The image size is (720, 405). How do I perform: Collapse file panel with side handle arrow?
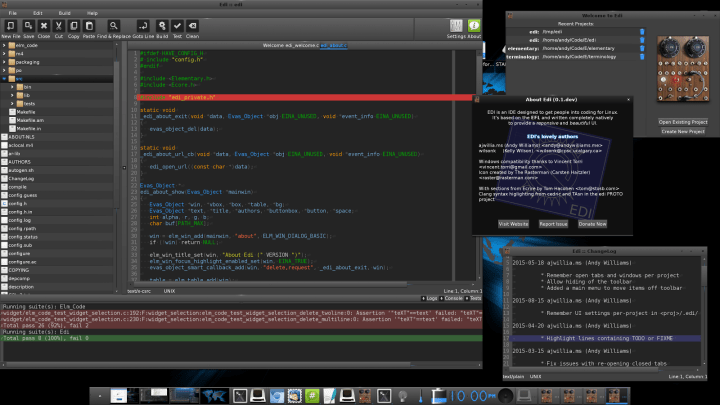[124, 168]
